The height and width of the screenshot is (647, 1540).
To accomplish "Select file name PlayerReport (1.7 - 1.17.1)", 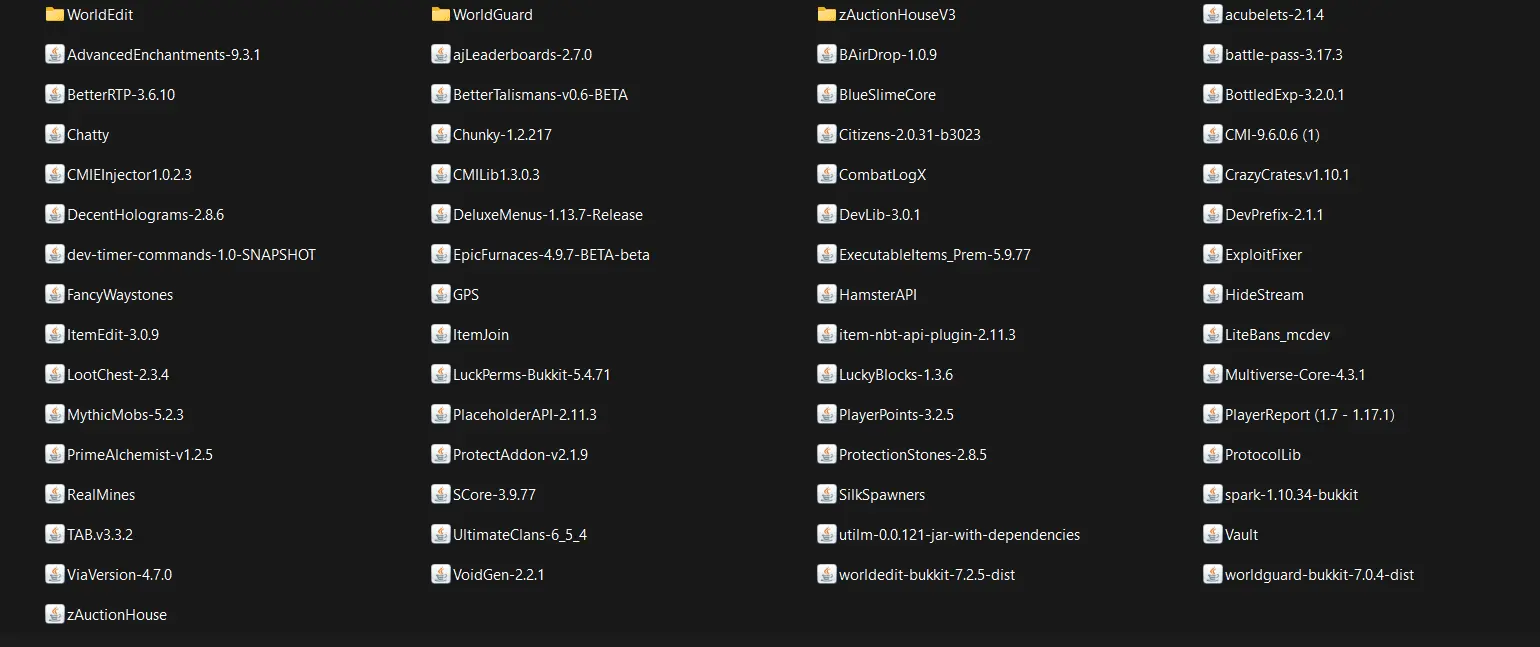I will pos(1310,415).
